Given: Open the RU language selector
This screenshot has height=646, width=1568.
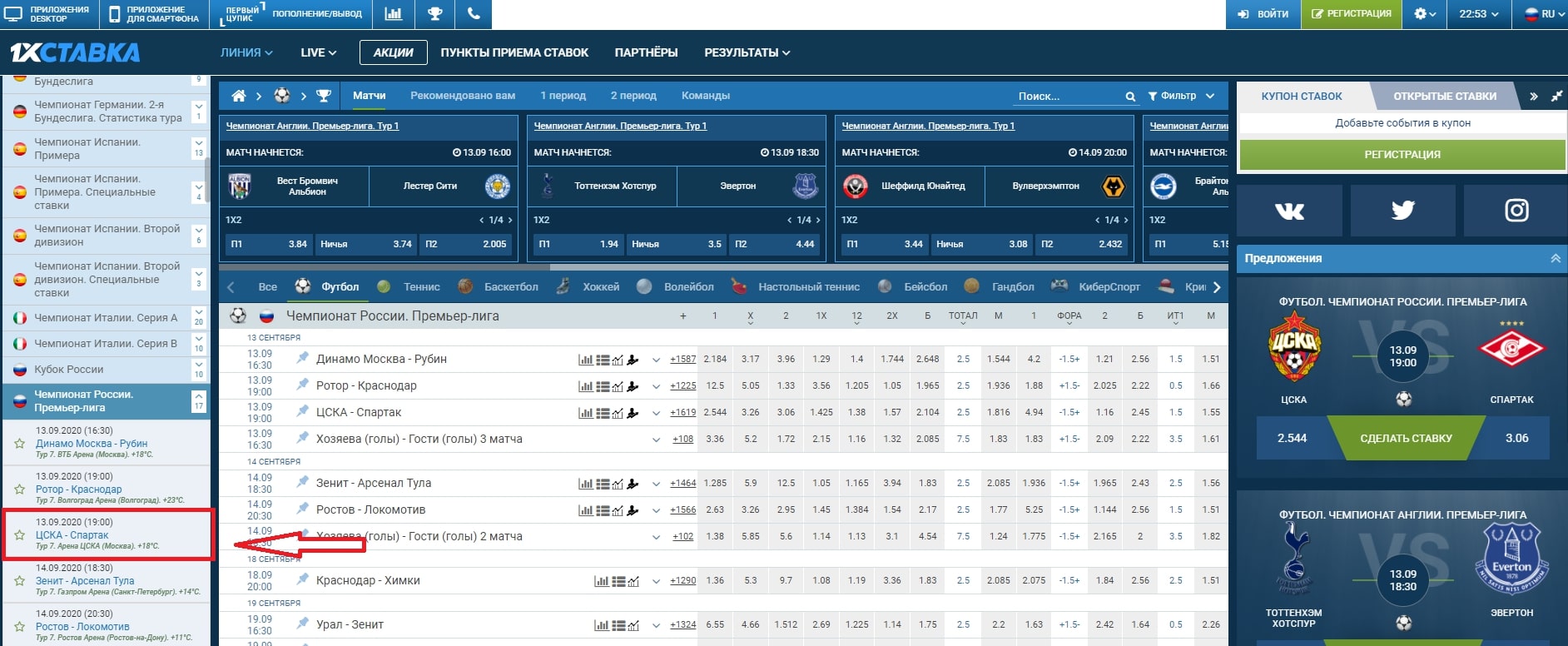Looking at the screenshot, I should click(x=1539, y=14).
